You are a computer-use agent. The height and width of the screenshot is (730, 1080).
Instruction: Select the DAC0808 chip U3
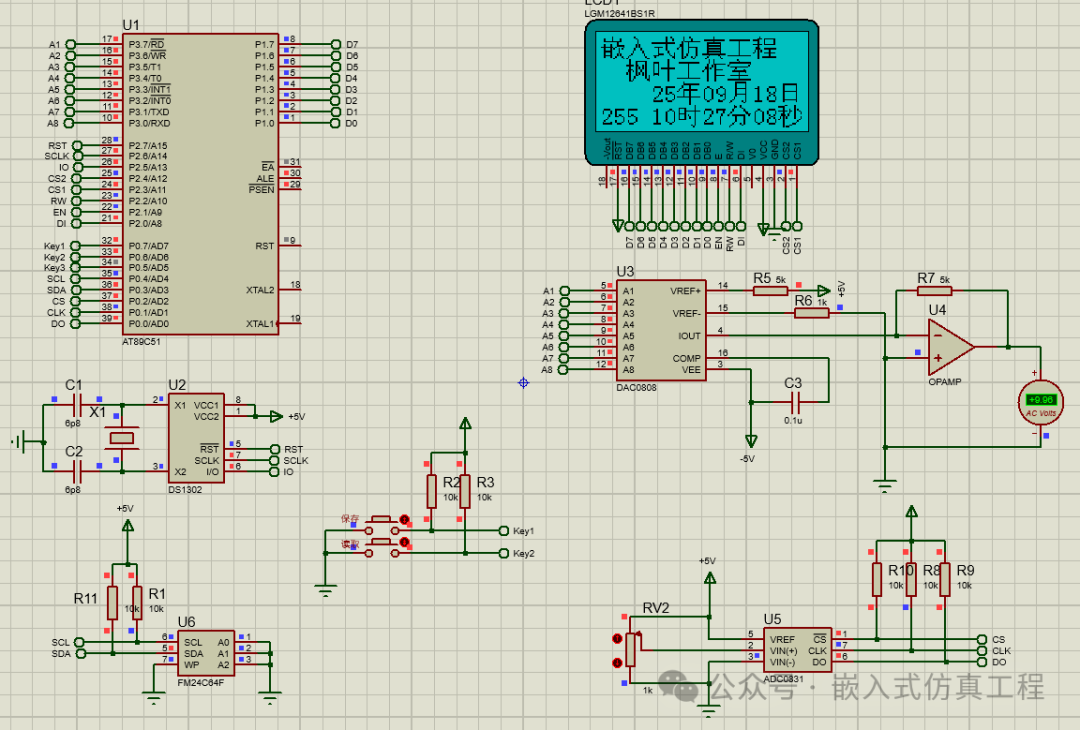(x=661, y=331)
